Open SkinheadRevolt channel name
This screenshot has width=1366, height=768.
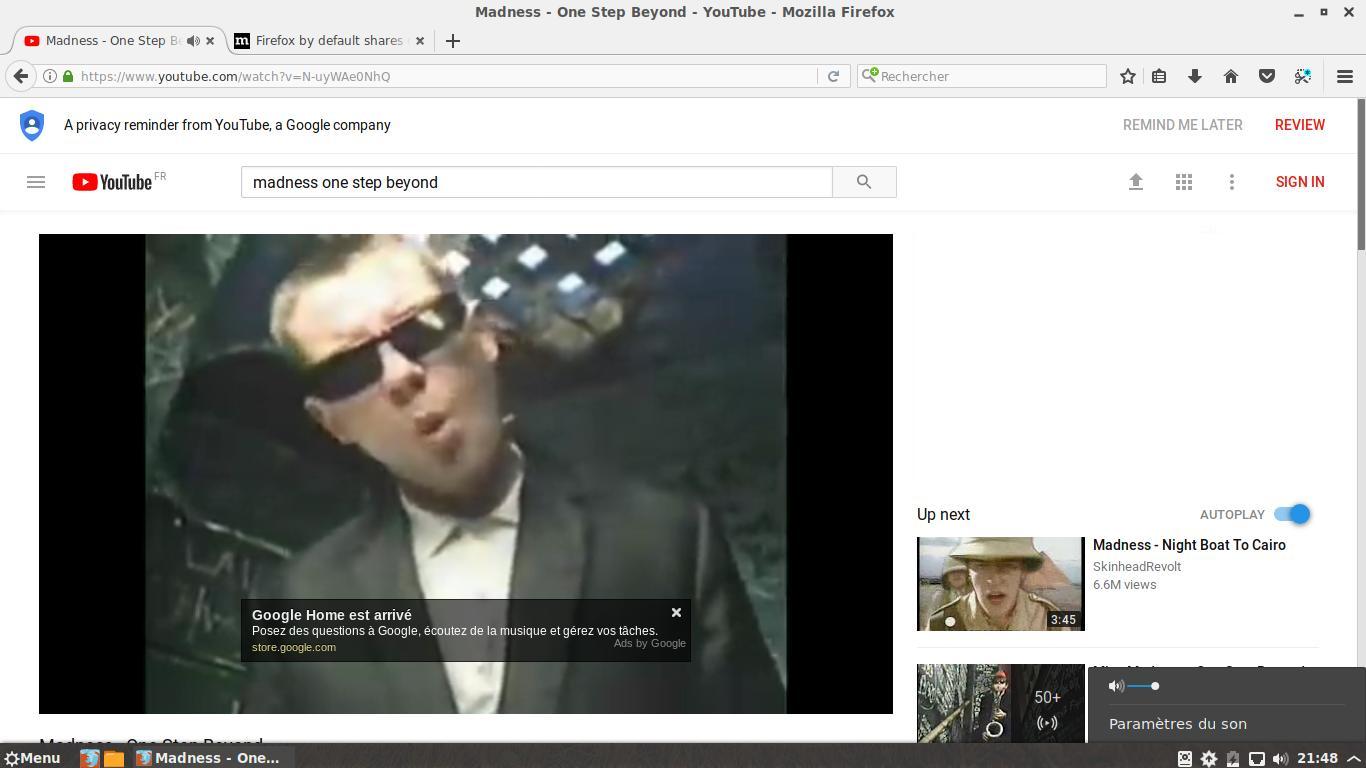1137,566
